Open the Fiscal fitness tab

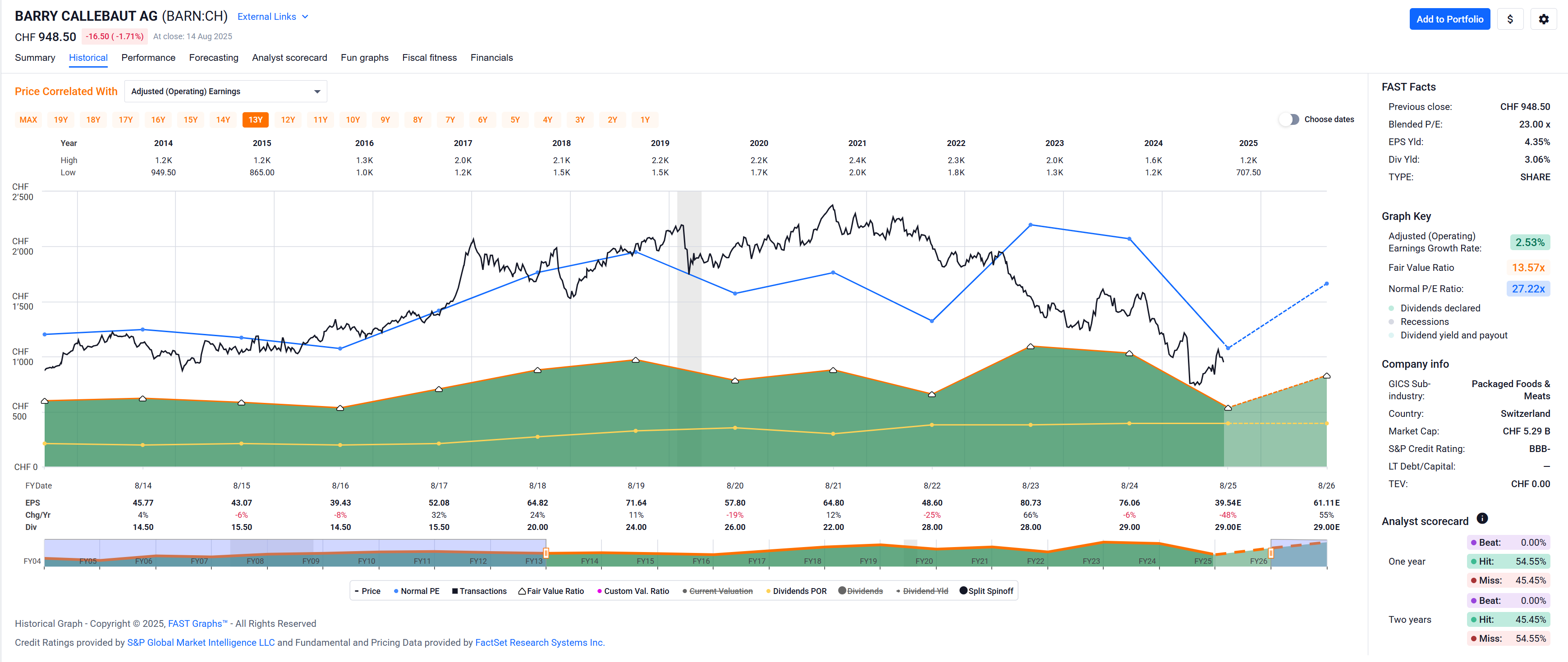(429, 57)
